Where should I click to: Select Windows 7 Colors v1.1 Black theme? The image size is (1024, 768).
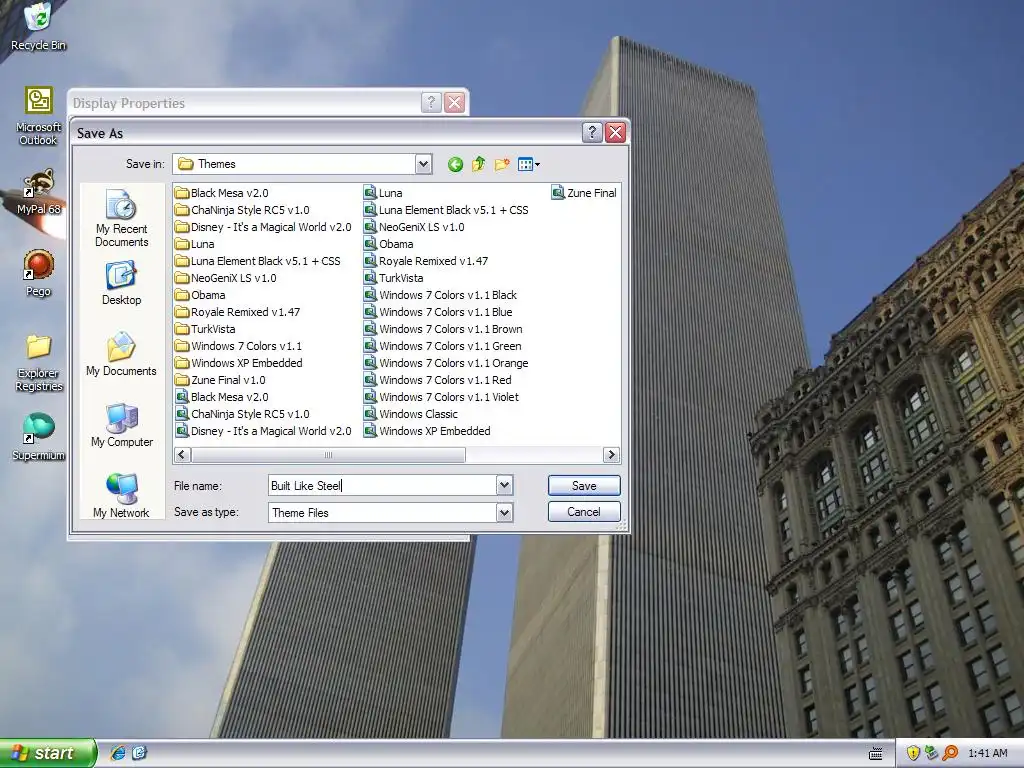[441, 295]
